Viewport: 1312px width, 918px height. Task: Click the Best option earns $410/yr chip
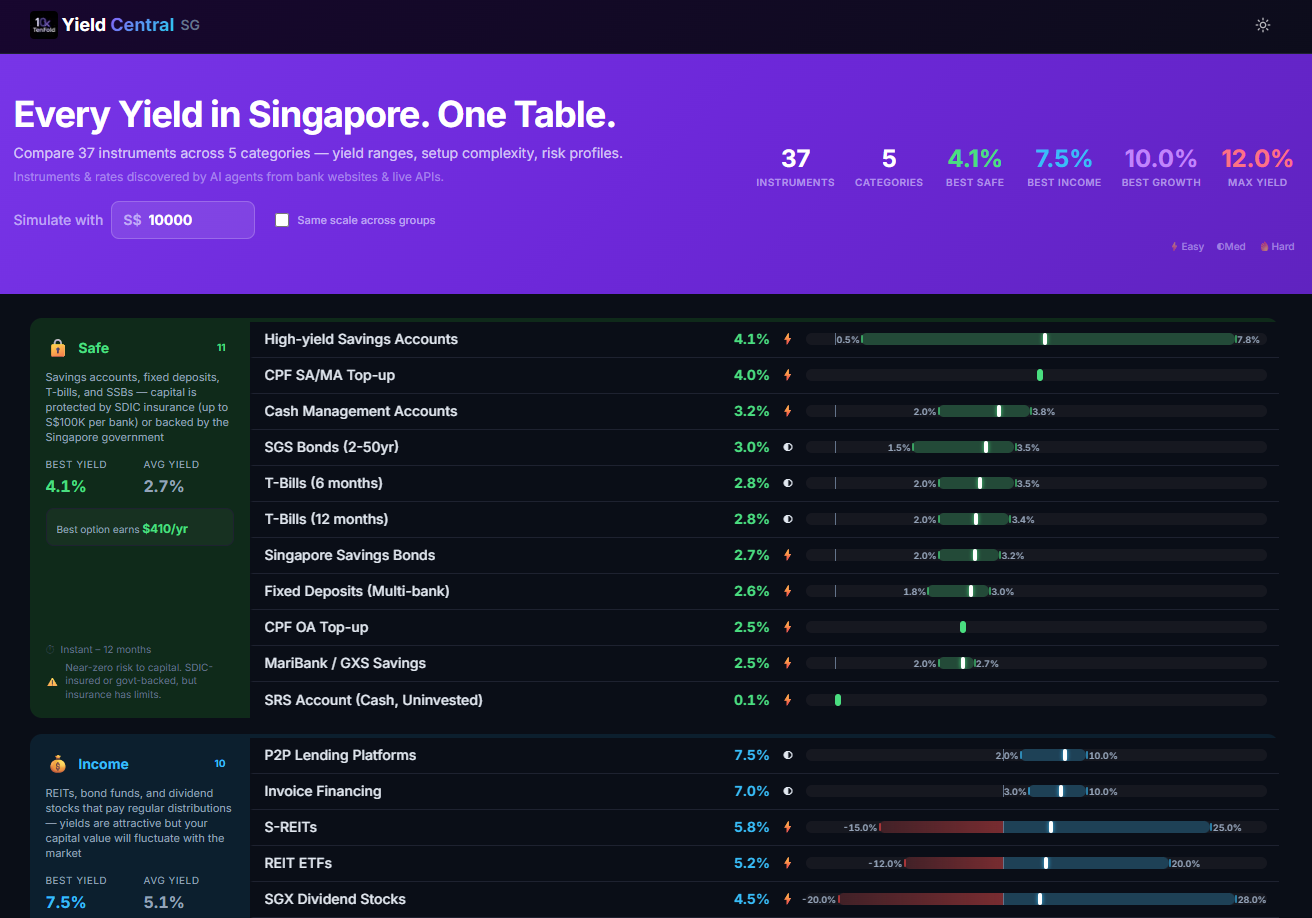[x=139, y=527]
